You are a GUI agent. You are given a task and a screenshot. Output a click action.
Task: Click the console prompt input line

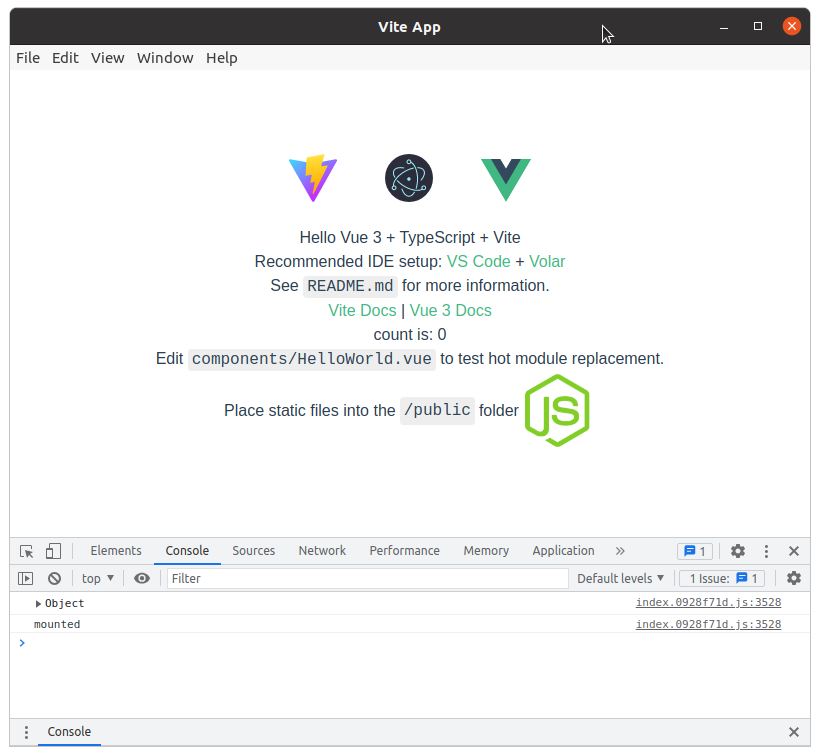click(x=410, y=643)
